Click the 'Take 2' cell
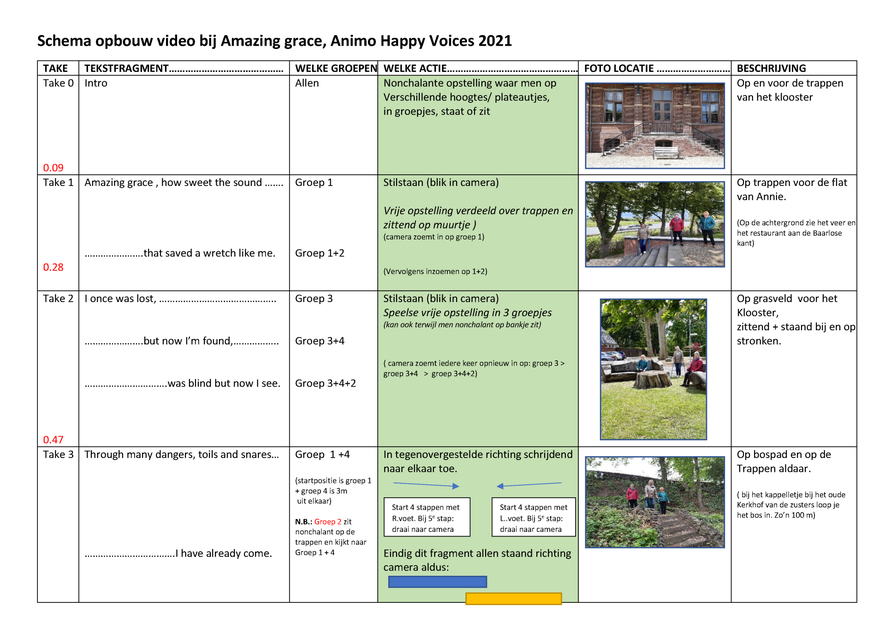 click(58, 299)
